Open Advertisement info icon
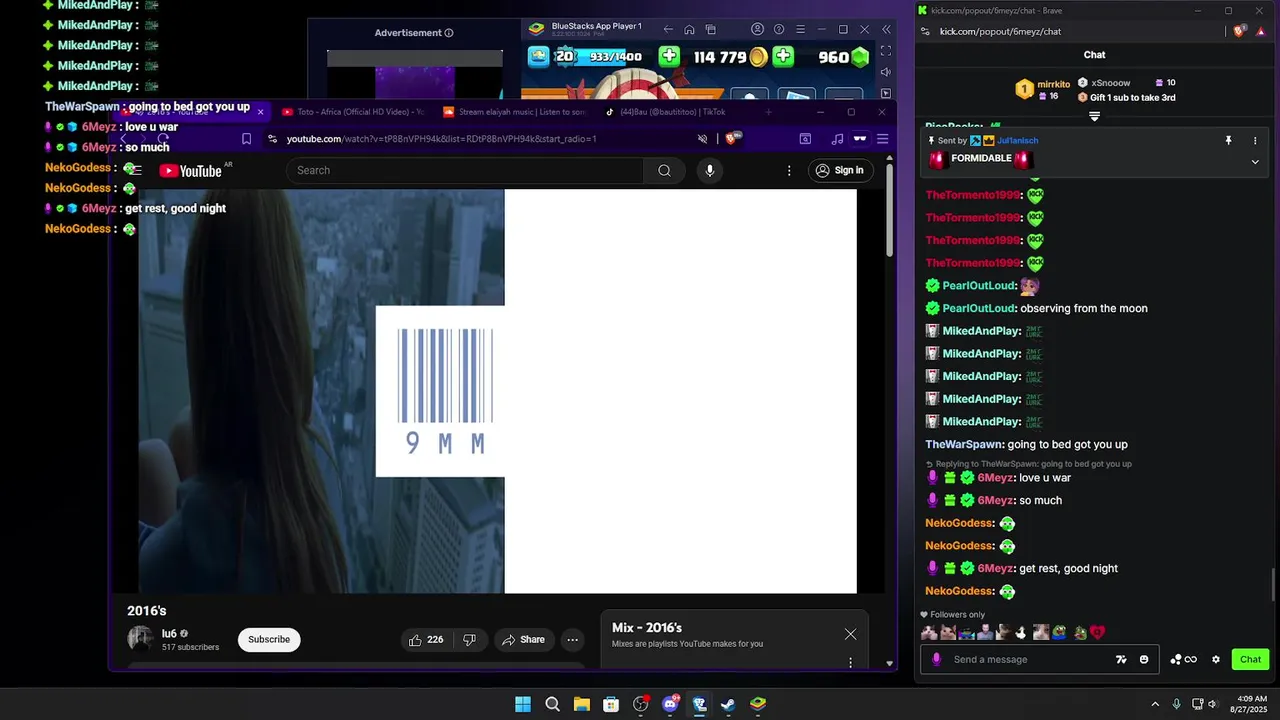1280x720 pixels. click(449, 33)
